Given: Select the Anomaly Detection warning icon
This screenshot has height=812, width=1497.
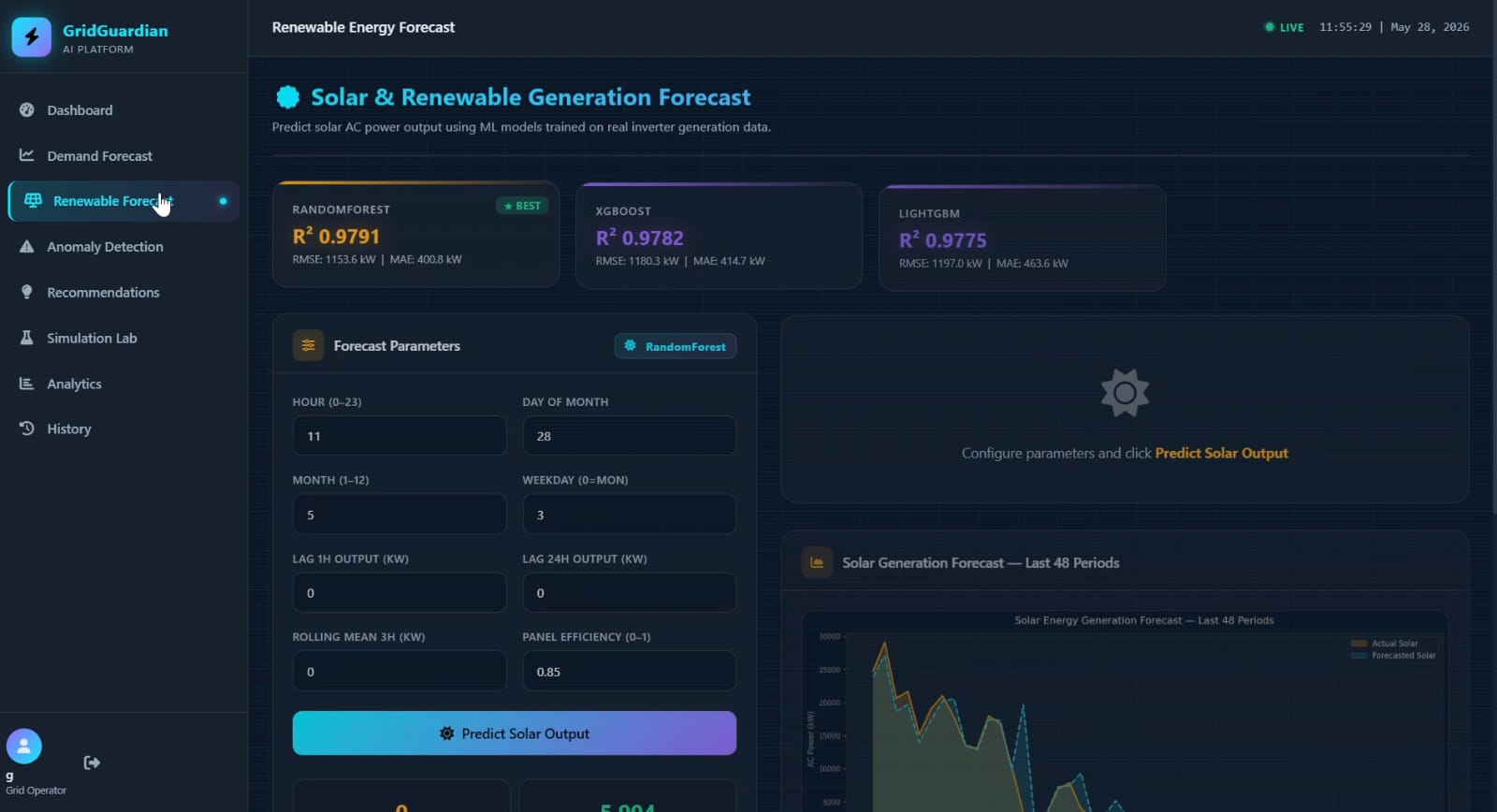Looking at the screenshot, I should (27, 247).
